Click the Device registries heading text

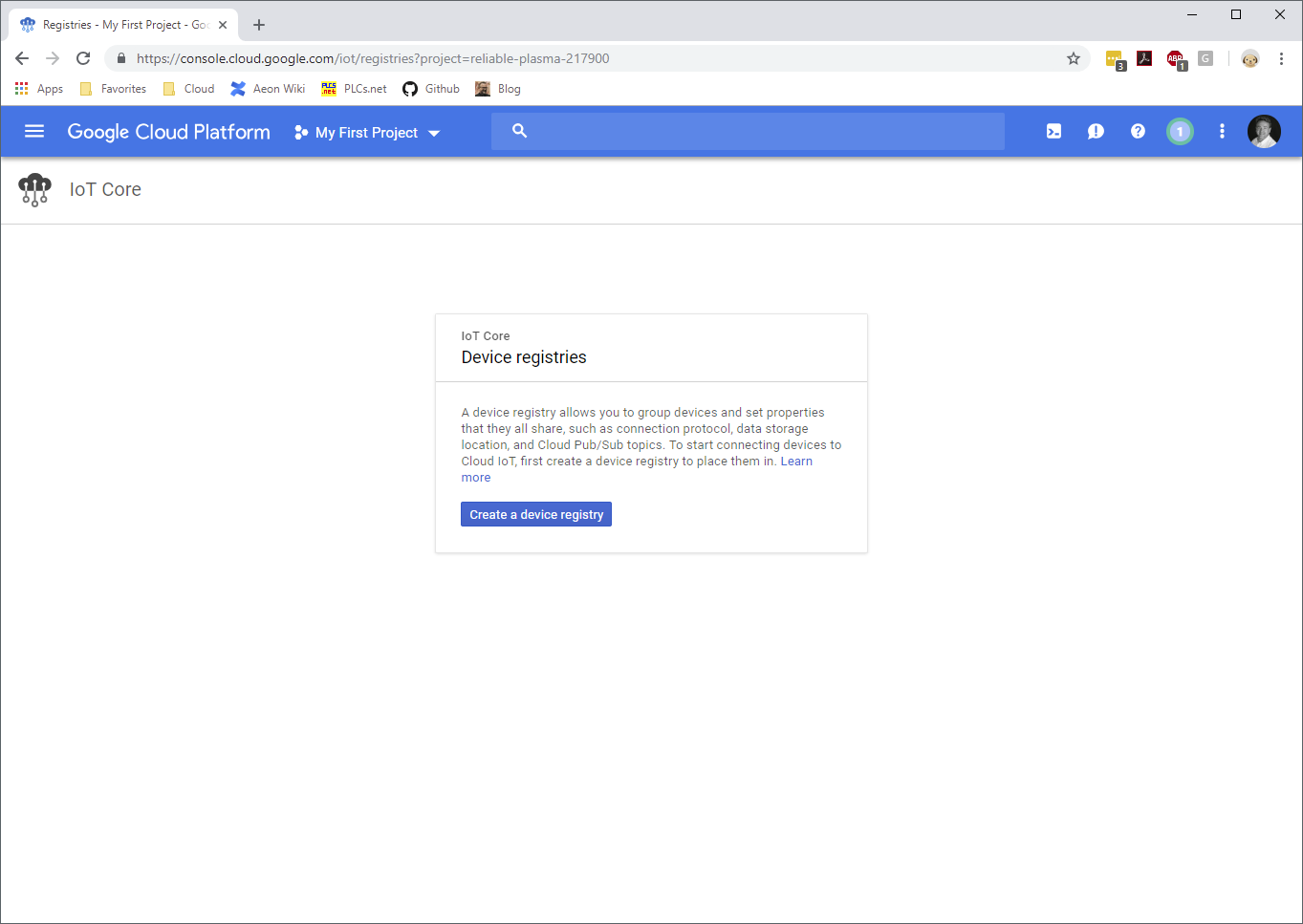(524, 357)
